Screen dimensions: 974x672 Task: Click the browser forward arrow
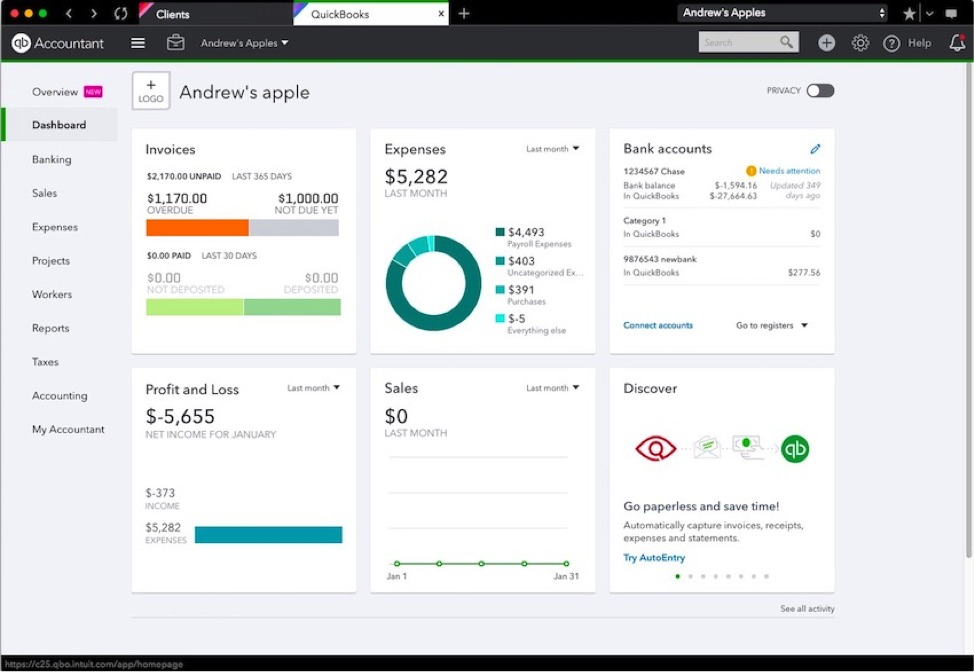[94, 13]
